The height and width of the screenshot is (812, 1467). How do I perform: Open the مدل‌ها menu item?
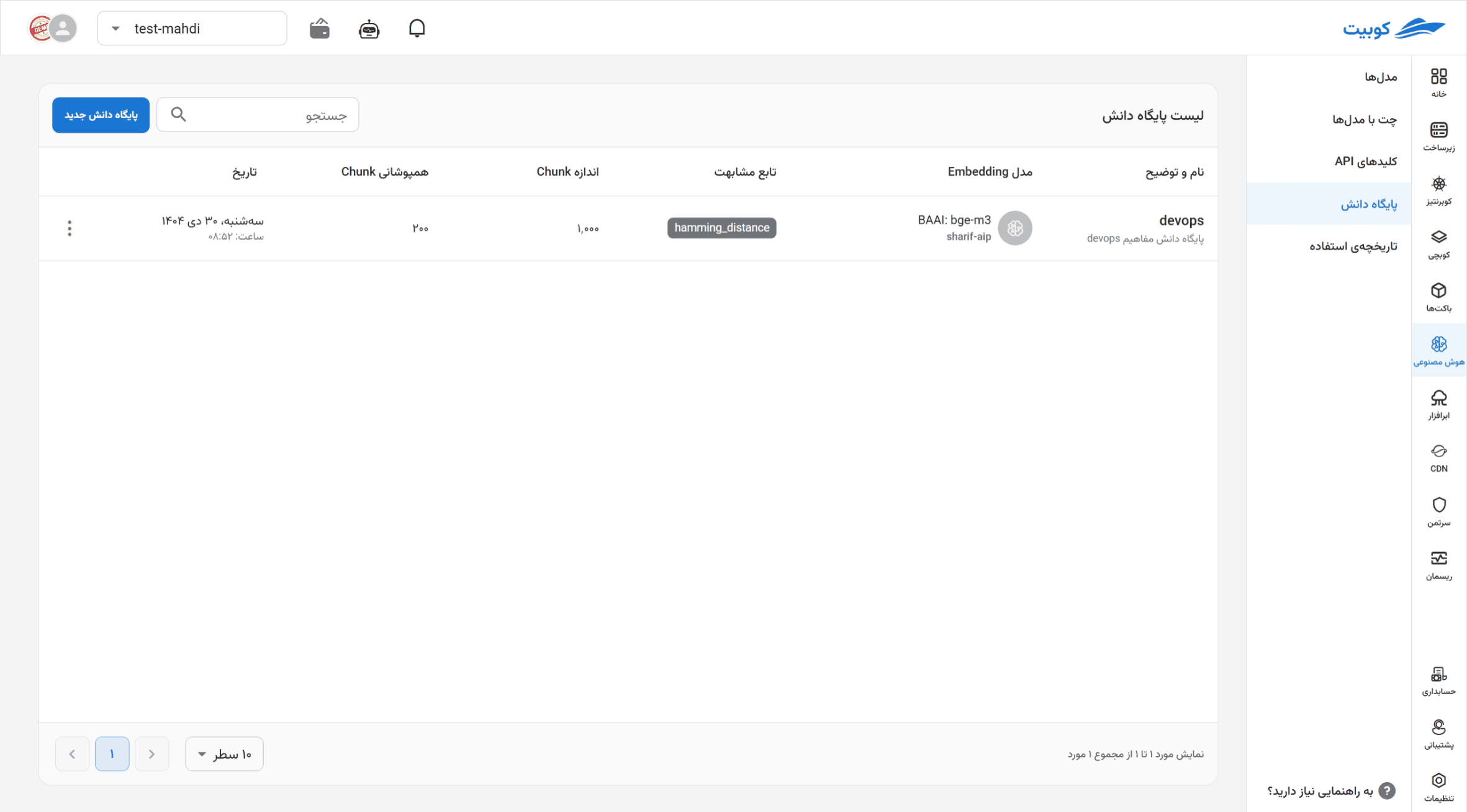1329,77
